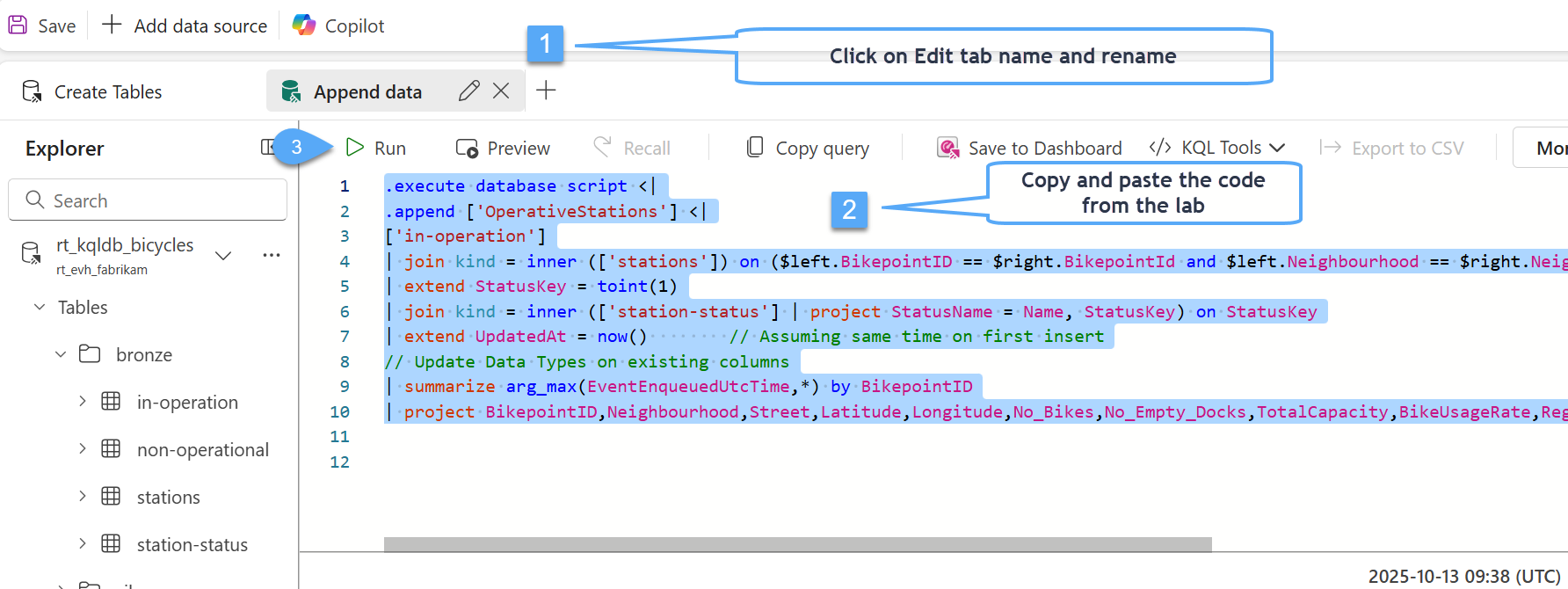Open Copilot via its colorful icon
1568x589 pixels.
pos(304,25)
